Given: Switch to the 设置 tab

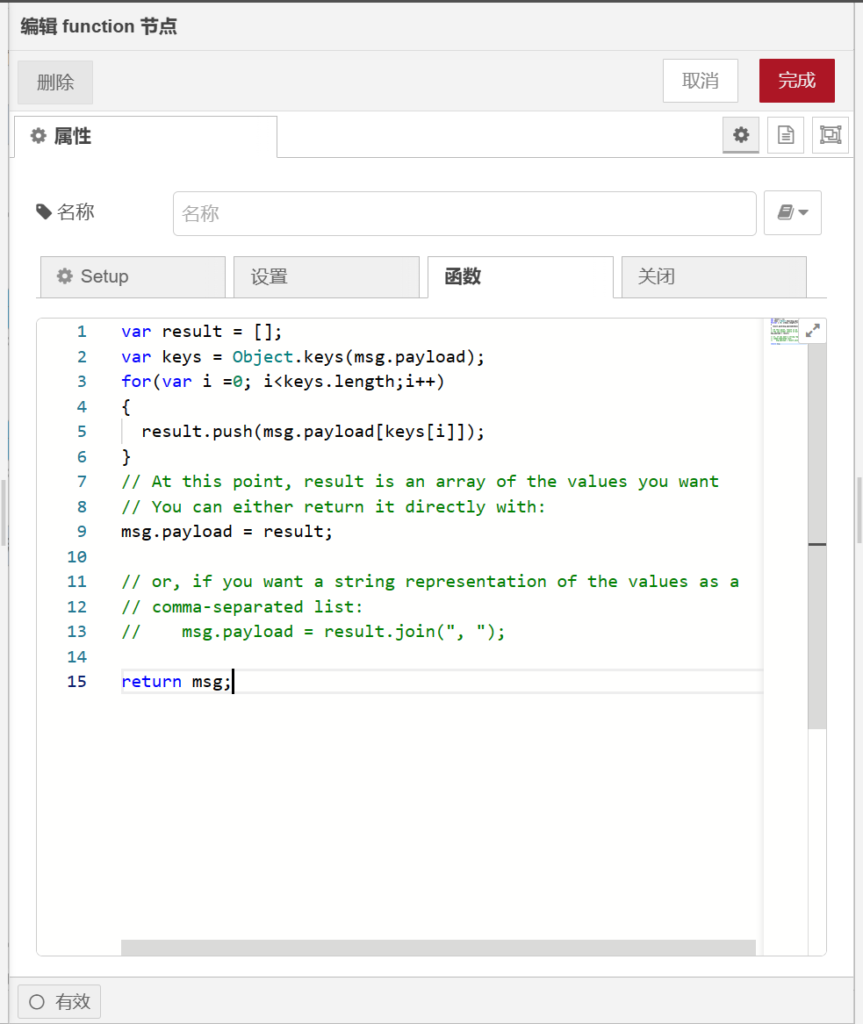Looking at the screenshot, I should pos(326,277).
